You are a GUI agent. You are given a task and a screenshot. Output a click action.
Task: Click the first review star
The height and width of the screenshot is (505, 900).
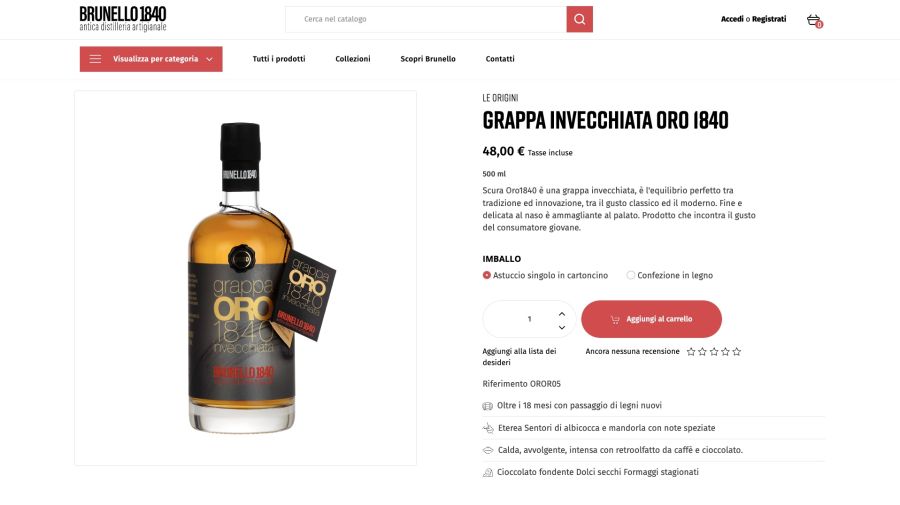[x=691, y=352]
